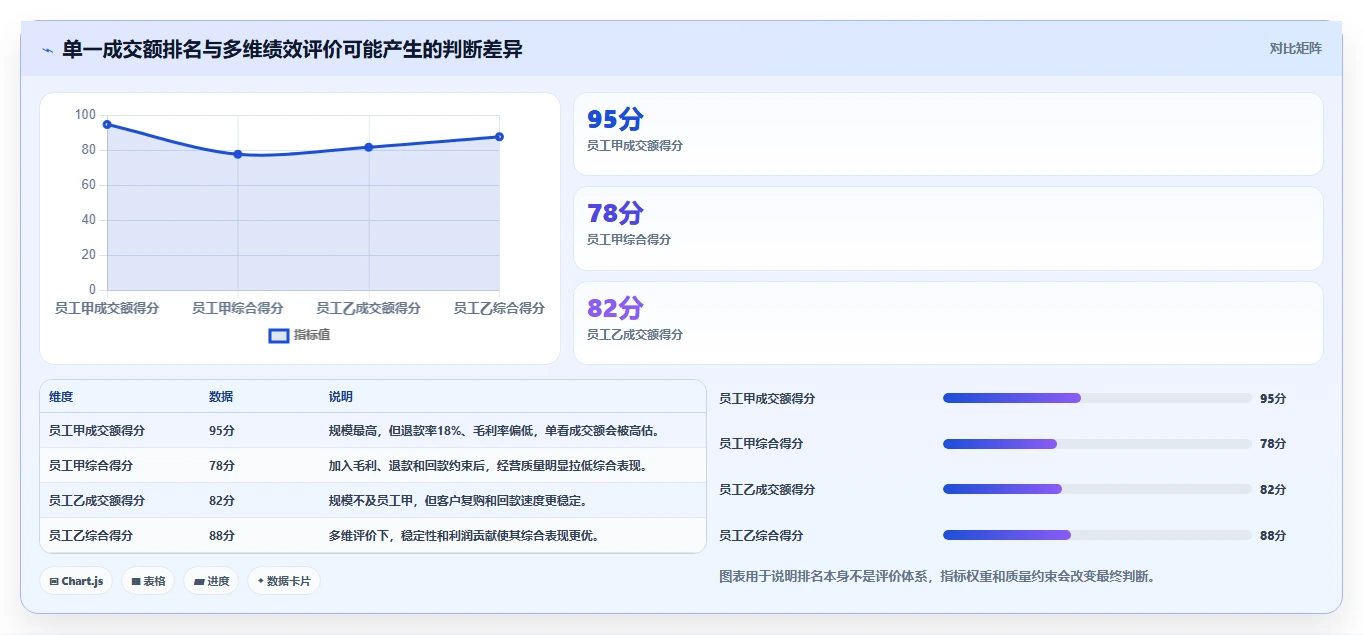Click the caption 员工乙成交额得分 under 82分 card value
1363x635 pixels.
(x=635, y=335)
